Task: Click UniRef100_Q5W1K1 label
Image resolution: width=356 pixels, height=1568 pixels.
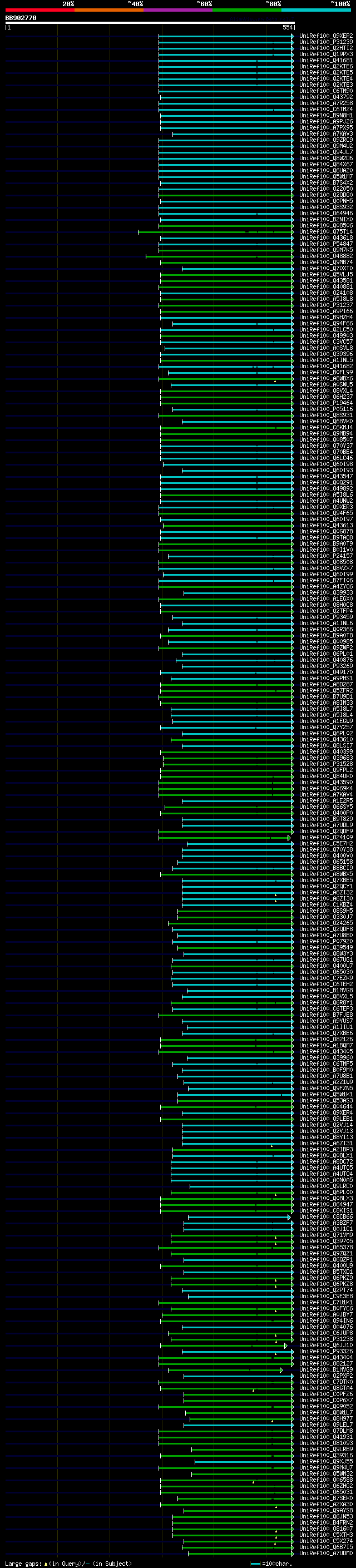Action: [325, 1095]
